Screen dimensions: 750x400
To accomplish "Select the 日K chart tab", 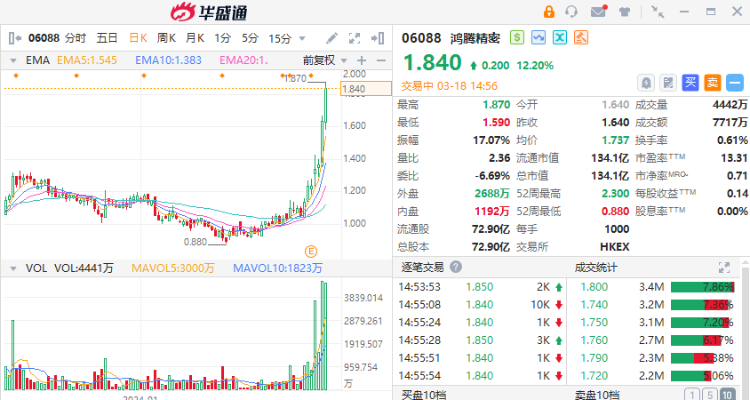I will tap(138, 38).
